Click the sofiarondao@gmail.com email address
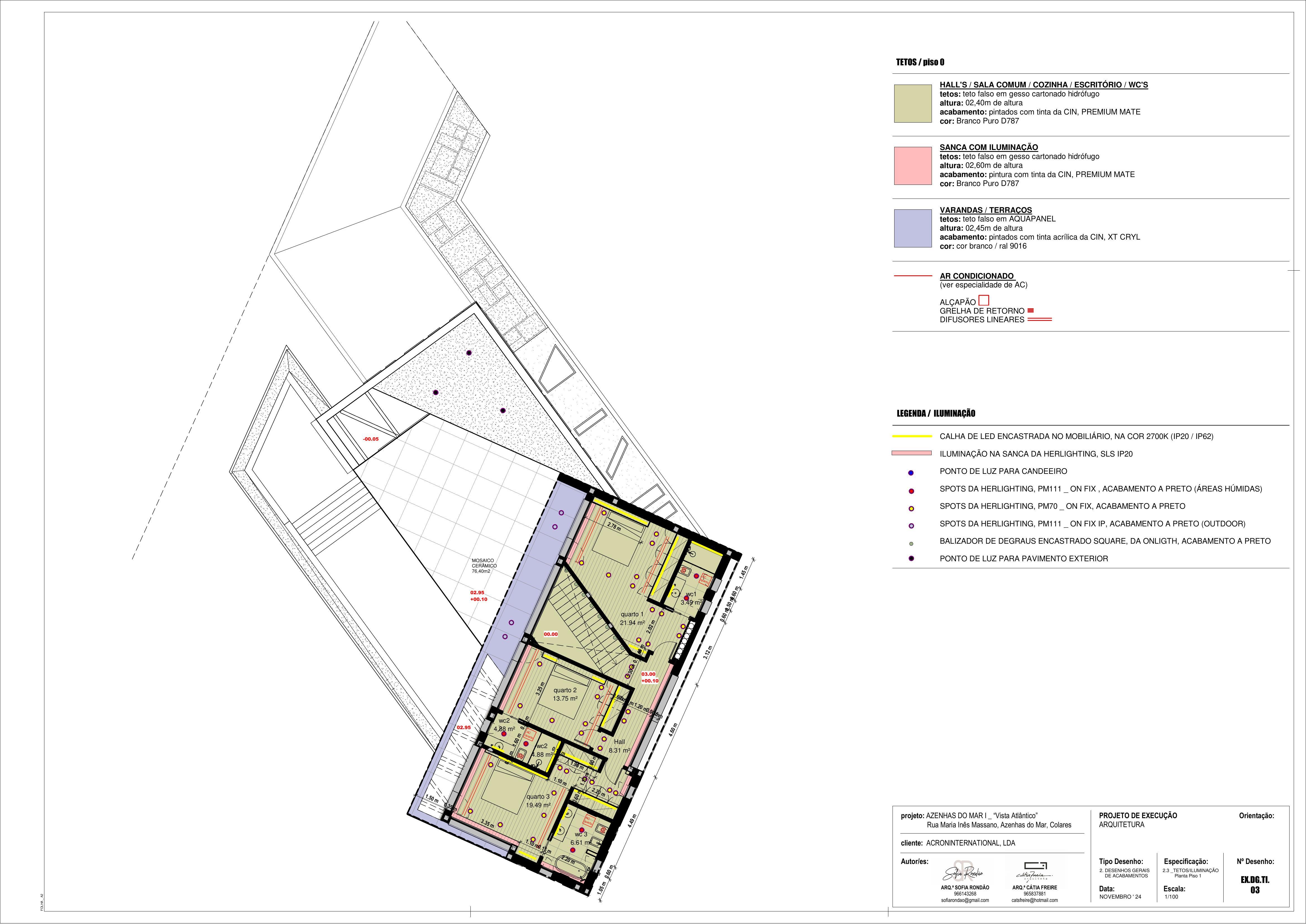The height and width of the screenshot is (924, 1306). tap(965, 900)
